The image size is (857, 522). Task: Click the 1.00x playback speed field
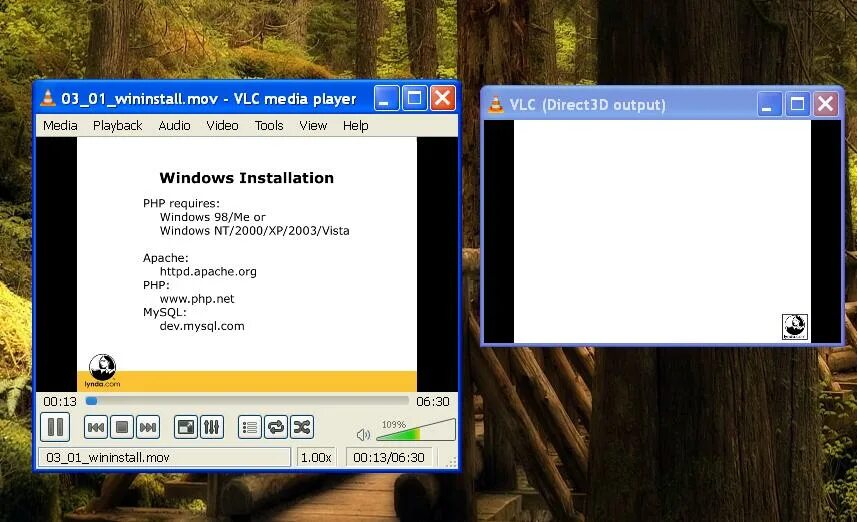[x=316, y=458]
